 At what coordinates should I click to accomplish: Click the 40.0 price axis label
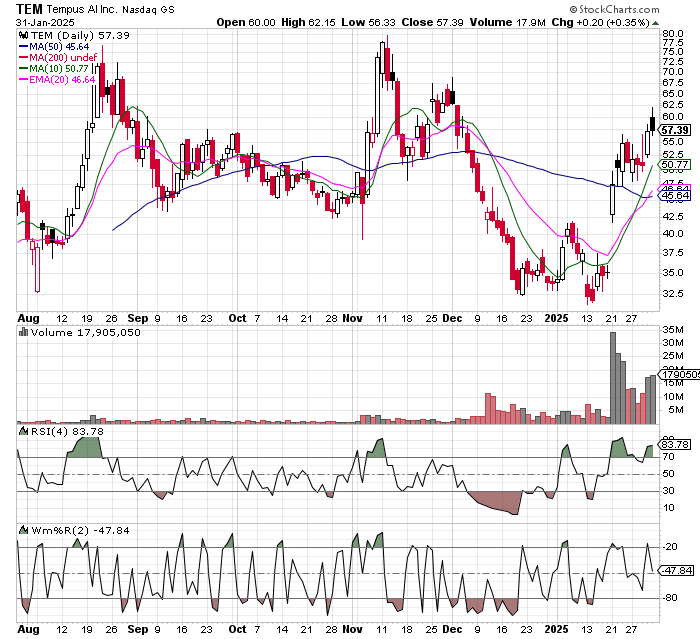pos(673,234)
